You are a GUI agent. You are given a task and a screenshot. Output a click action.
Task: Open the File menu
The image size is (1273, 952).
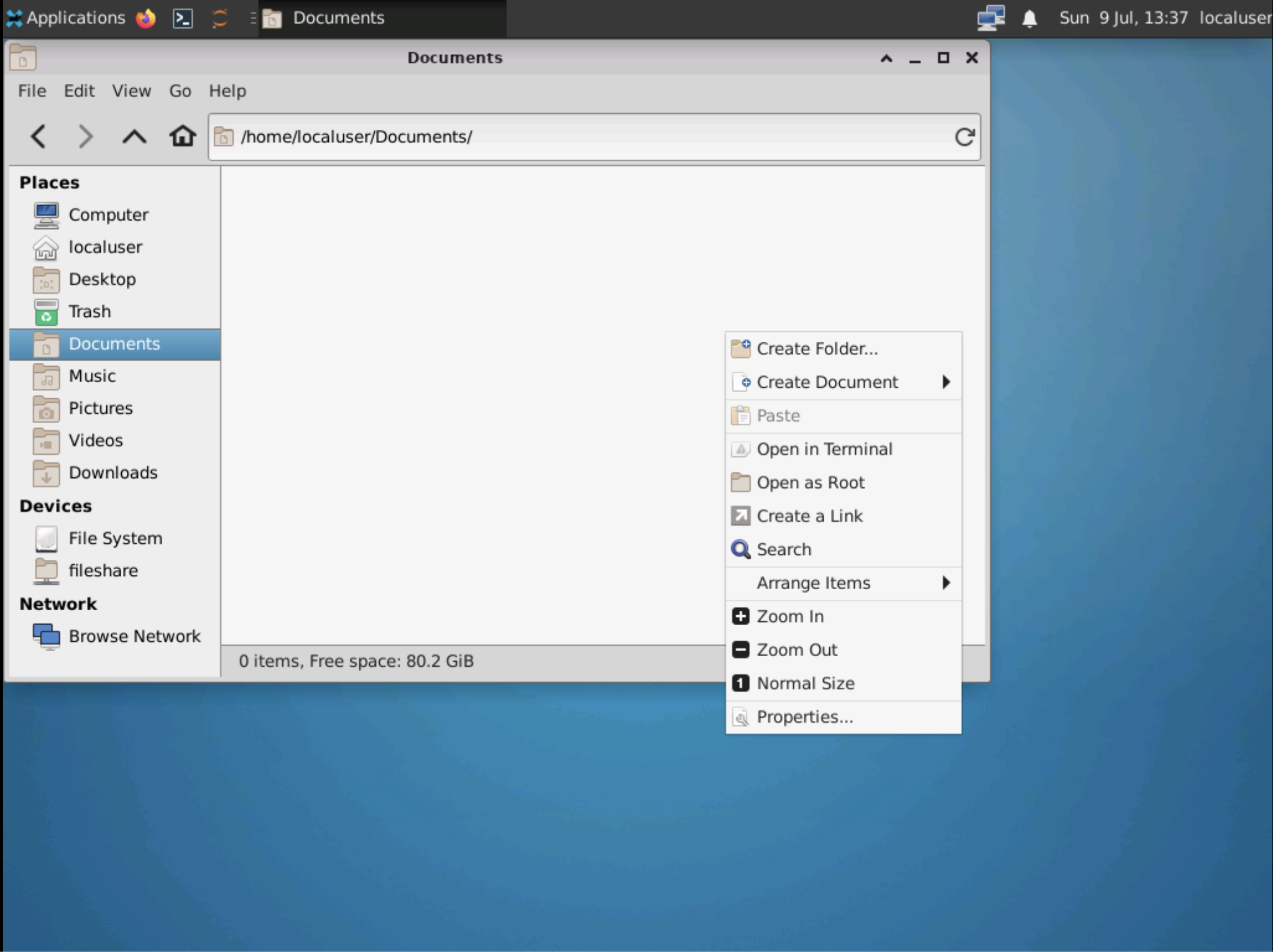[32, 91]
